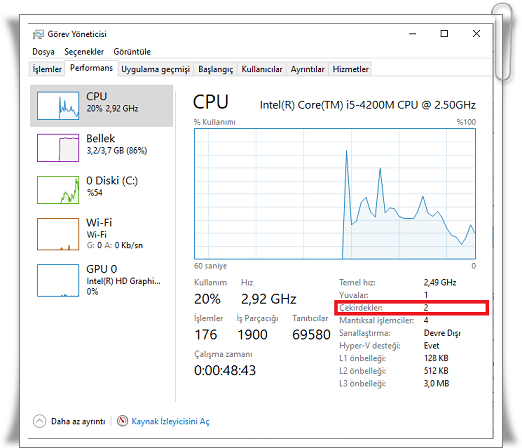Switch to the Ayrıntılar tab
The image size is (522, 448).
307,69
